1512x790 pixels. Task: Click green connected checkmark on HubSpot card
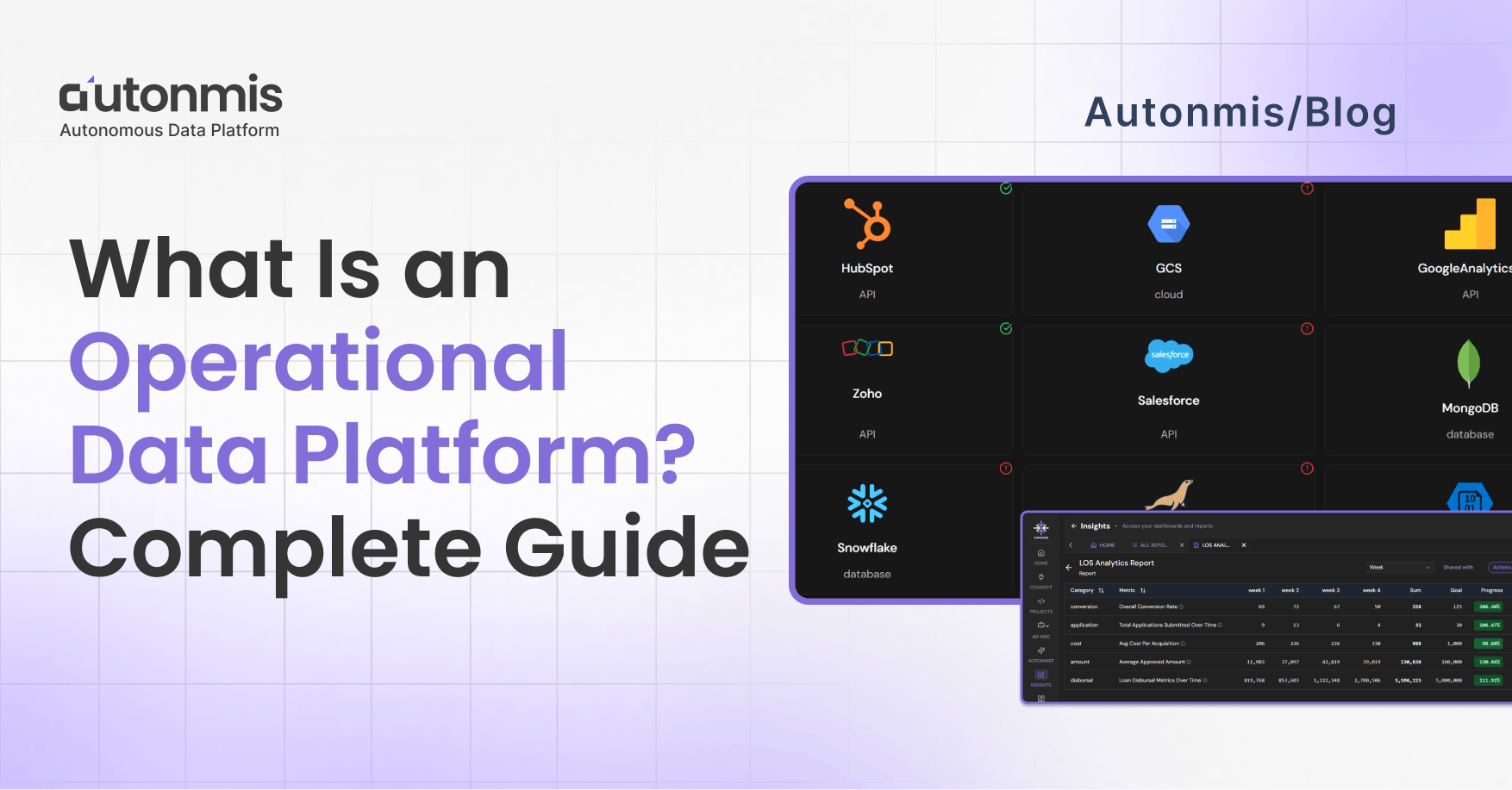click(1006, 189)
